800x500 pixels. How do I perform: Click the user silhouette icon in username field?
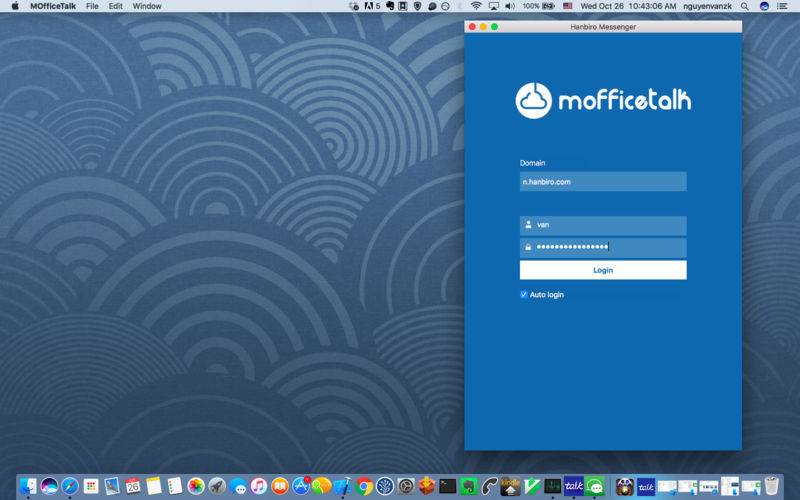click(528, 224)
